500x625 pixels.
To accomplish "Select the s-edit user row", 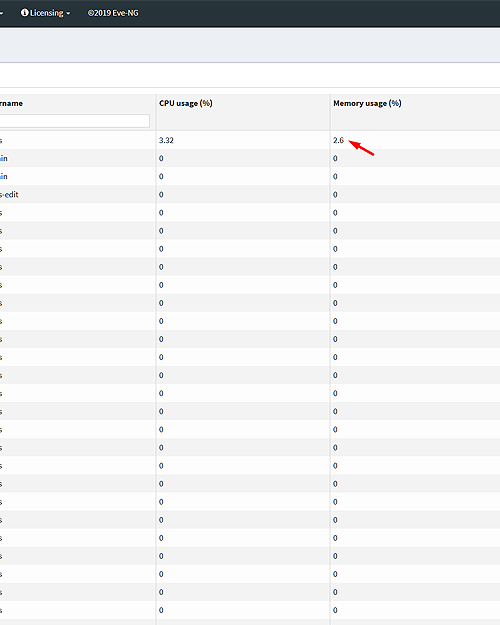I will (250, 195).
